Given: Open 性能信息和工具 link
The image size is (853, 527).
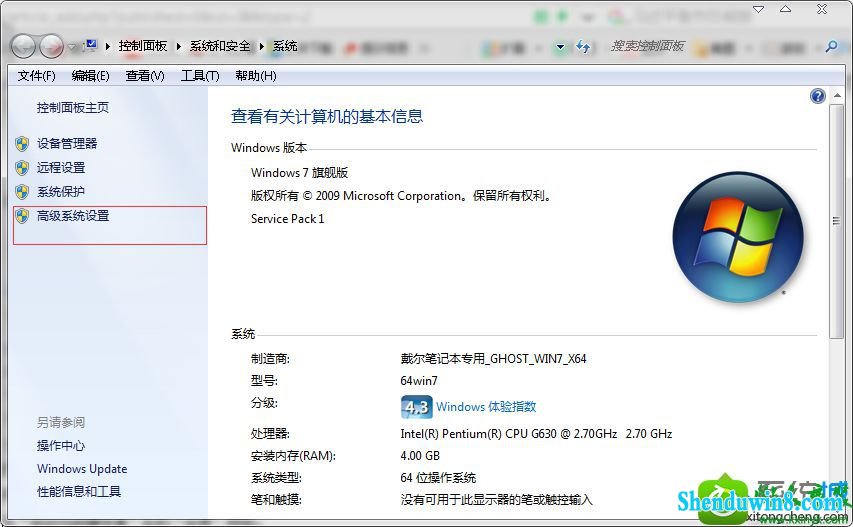Looking at the screenshot, I should point(79,492).
